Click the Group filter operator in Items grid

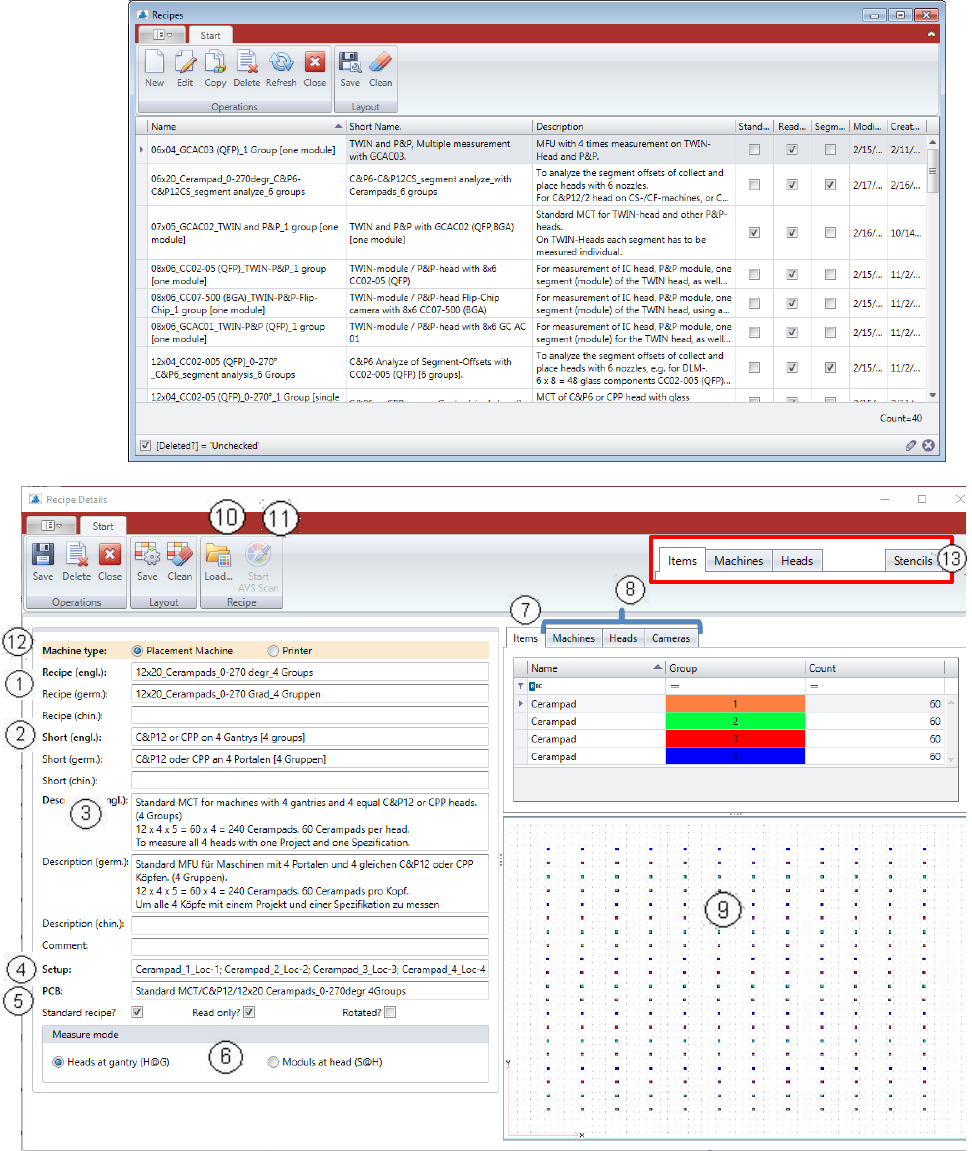click(x=675, y=686)
